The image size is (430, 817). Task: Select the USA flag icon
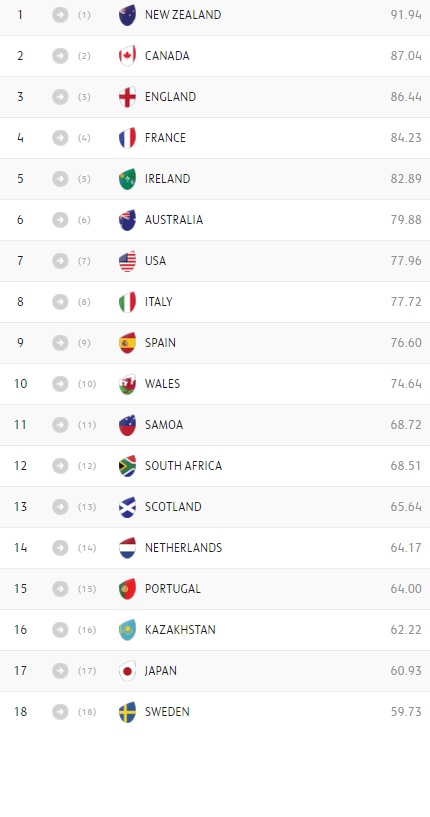tap(127, 261)
